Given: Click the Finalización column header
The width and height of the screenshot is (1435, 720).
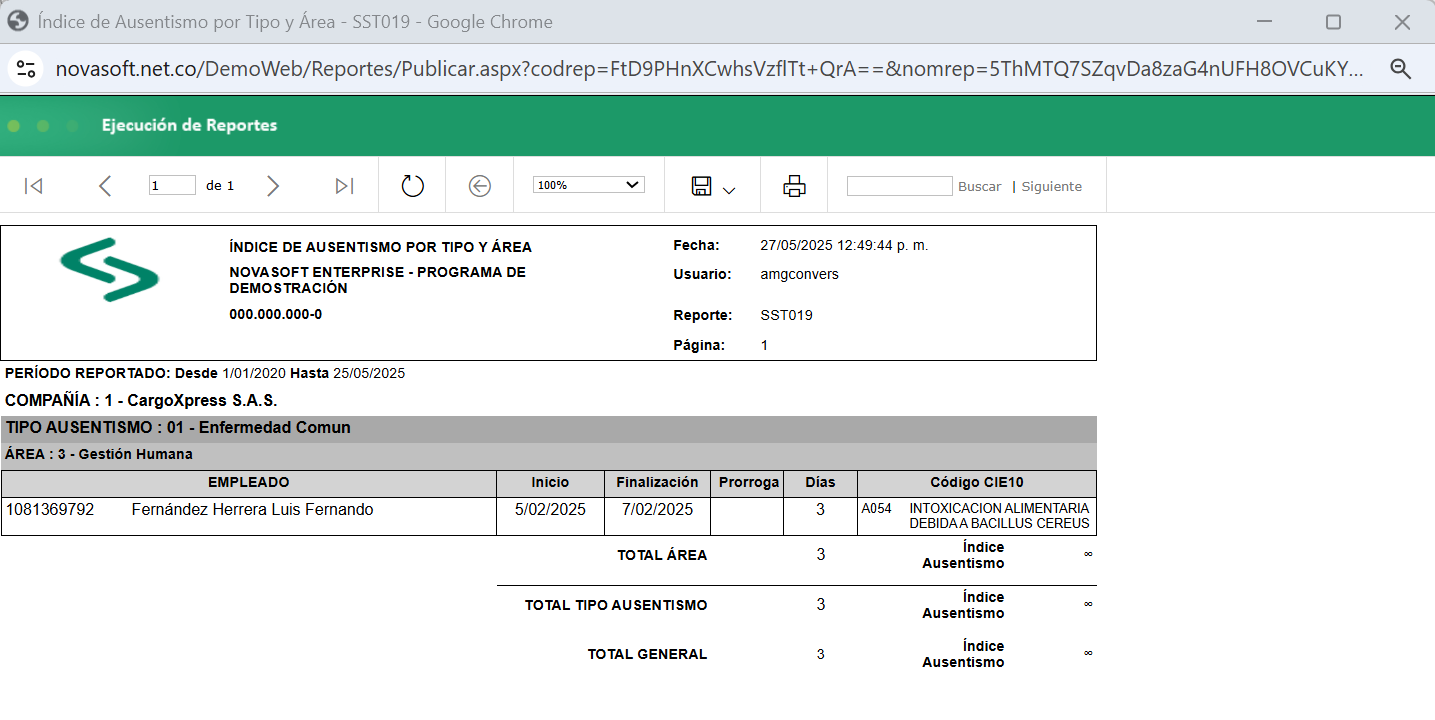Looking at the screenshot, I should (657, 483).
